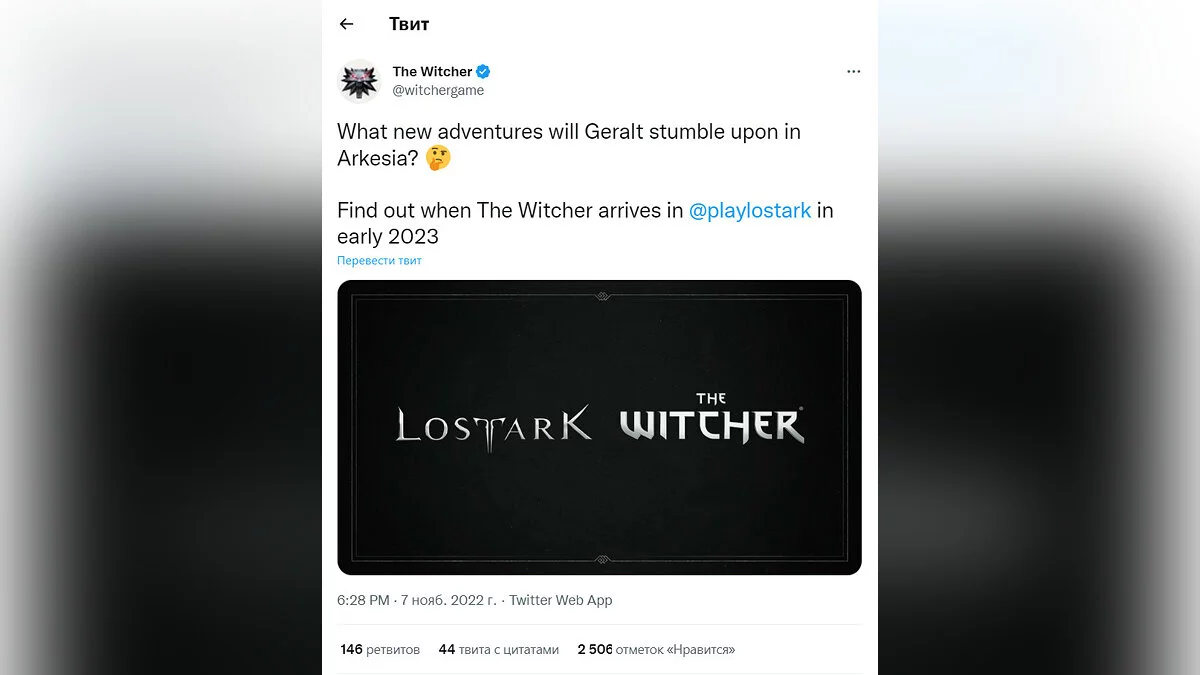
Task: Open The Witcher profile name
Action: coord(432,72)
